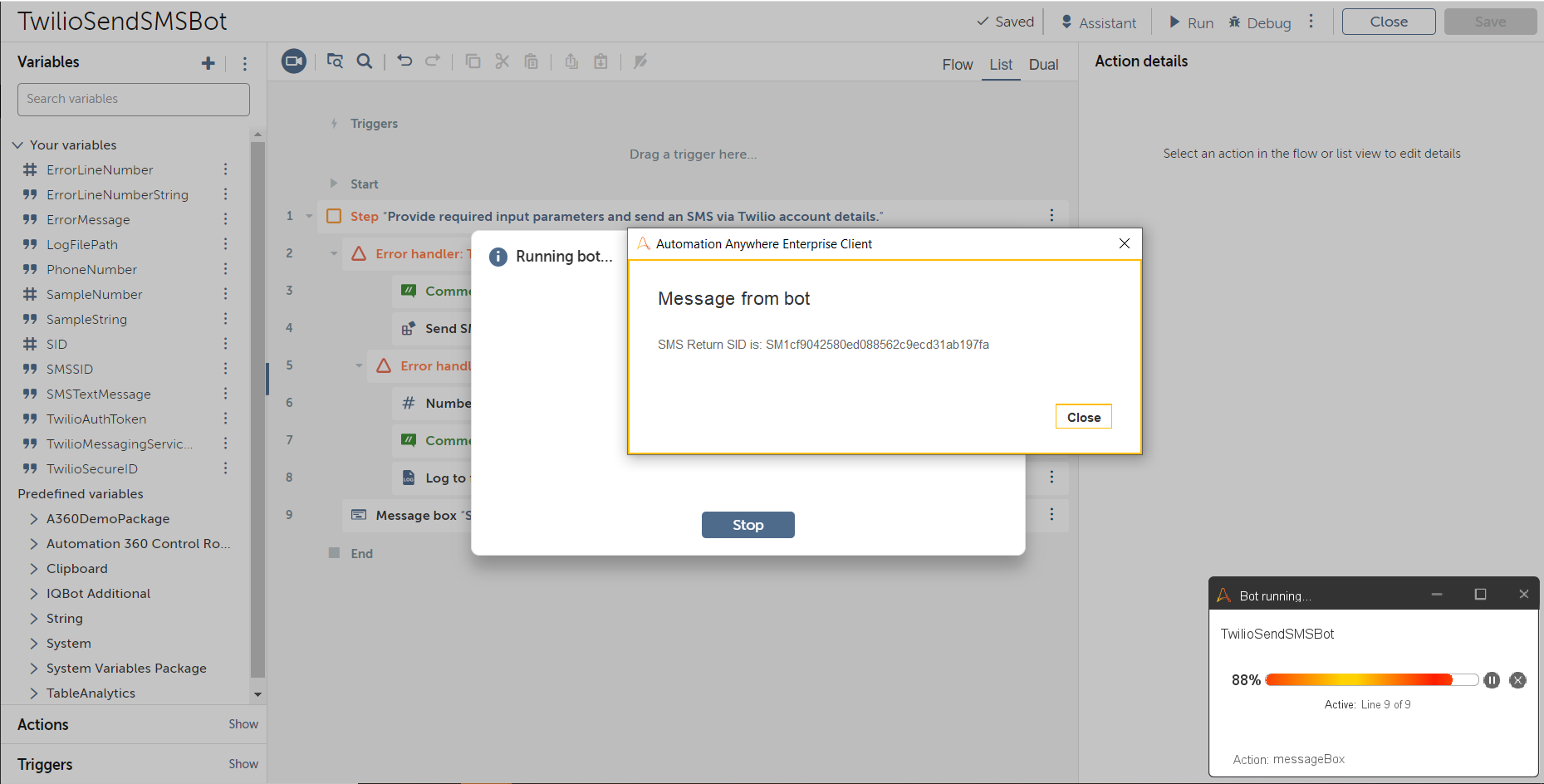
Task: Expand the A360DemoPackage predefined variables
Action: click(34, 519)
